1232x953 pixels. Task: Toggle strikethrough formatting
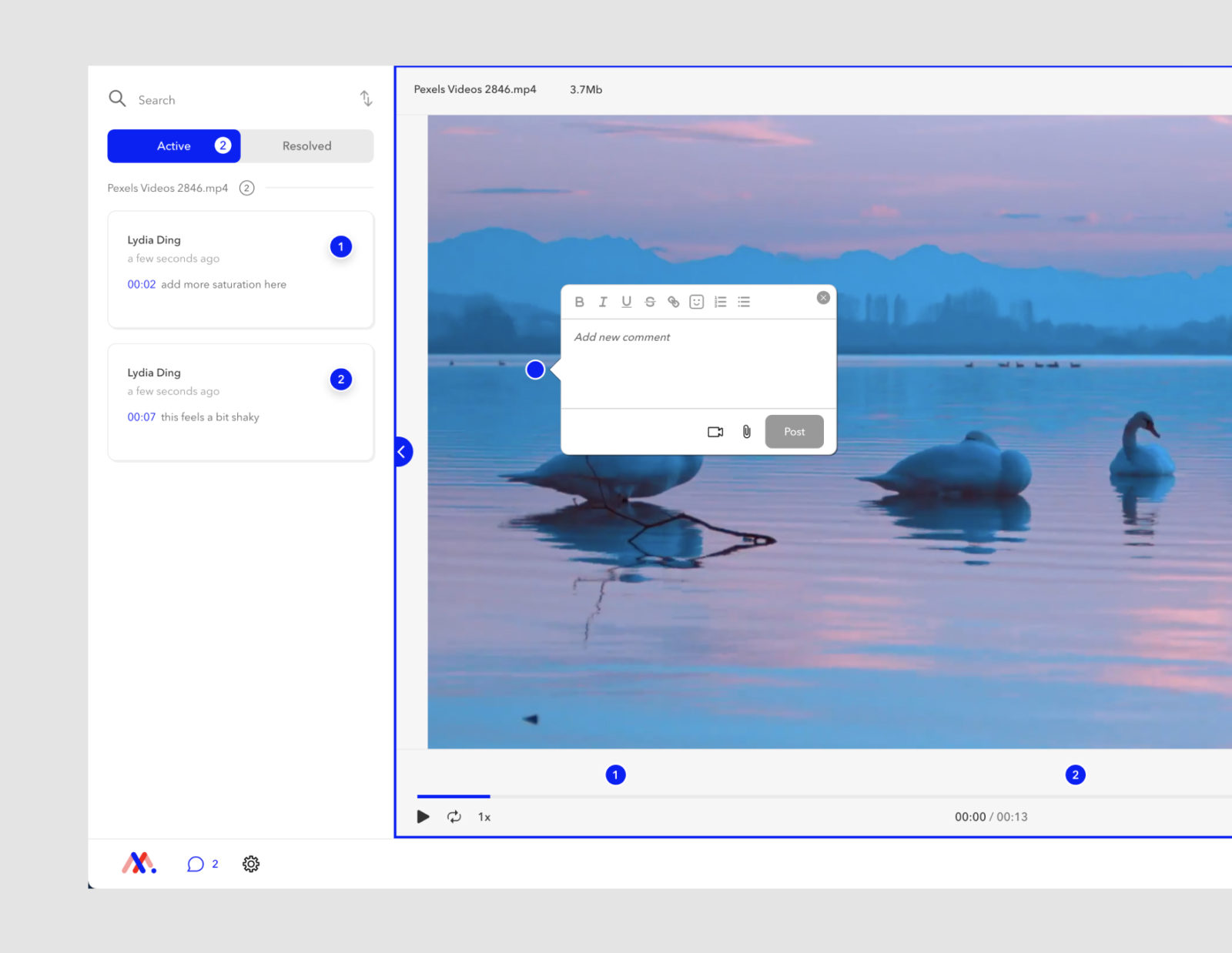[650, 301]
